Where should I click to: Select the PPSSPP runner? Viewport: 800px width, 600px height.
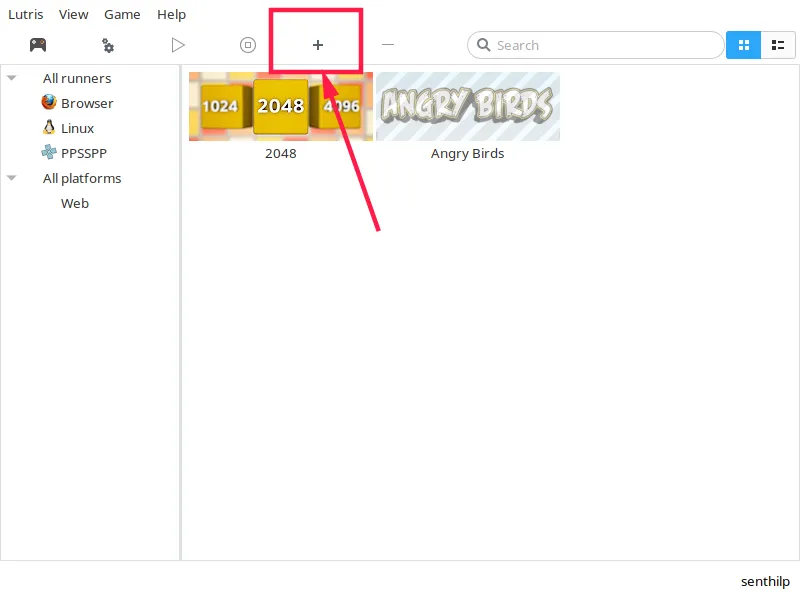84,154
